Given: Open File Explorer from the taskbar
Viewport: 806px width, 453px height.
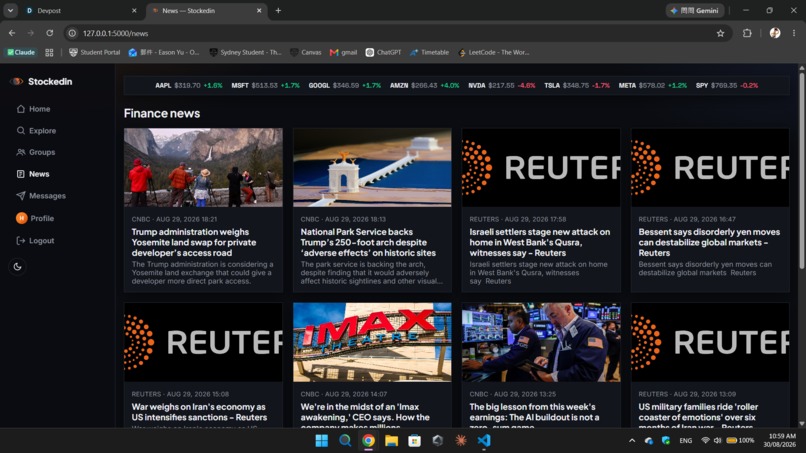Looking at the screenshot, I should click(391, 441).
